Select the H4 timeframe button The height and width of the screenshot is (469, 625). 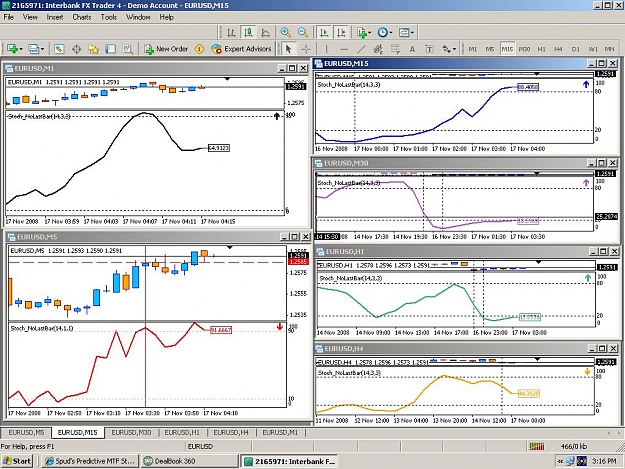(x=558, y=49)
